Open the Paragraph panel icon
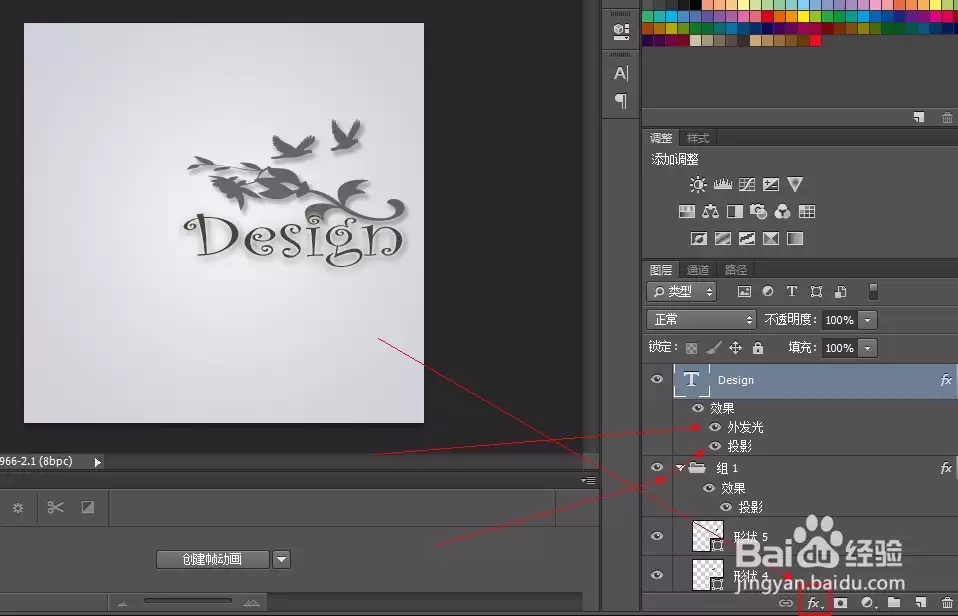Viewport: 958px width, 616px height. click(x=621, y=100)
